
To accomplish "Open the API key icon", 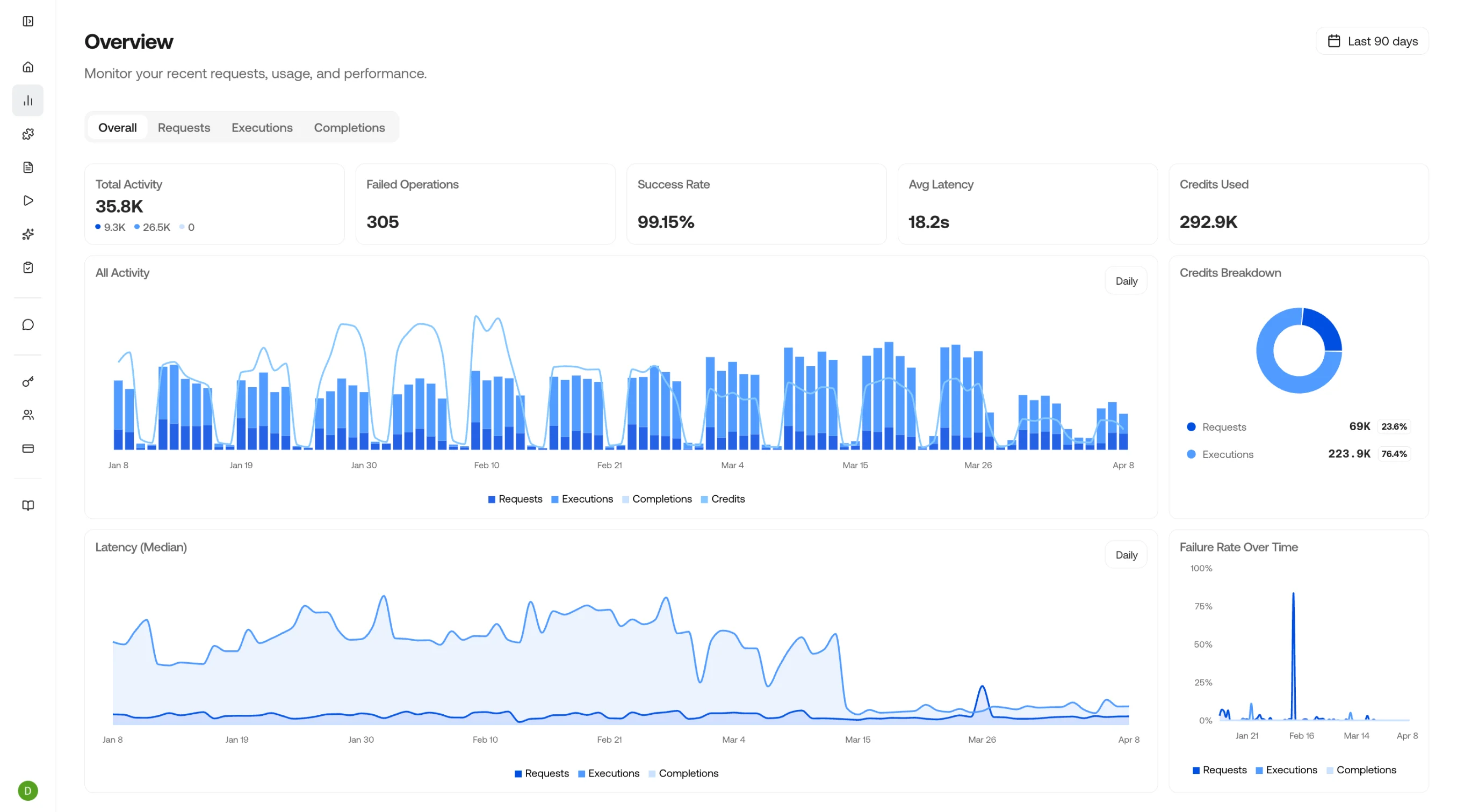I will (x=28, y=382).
